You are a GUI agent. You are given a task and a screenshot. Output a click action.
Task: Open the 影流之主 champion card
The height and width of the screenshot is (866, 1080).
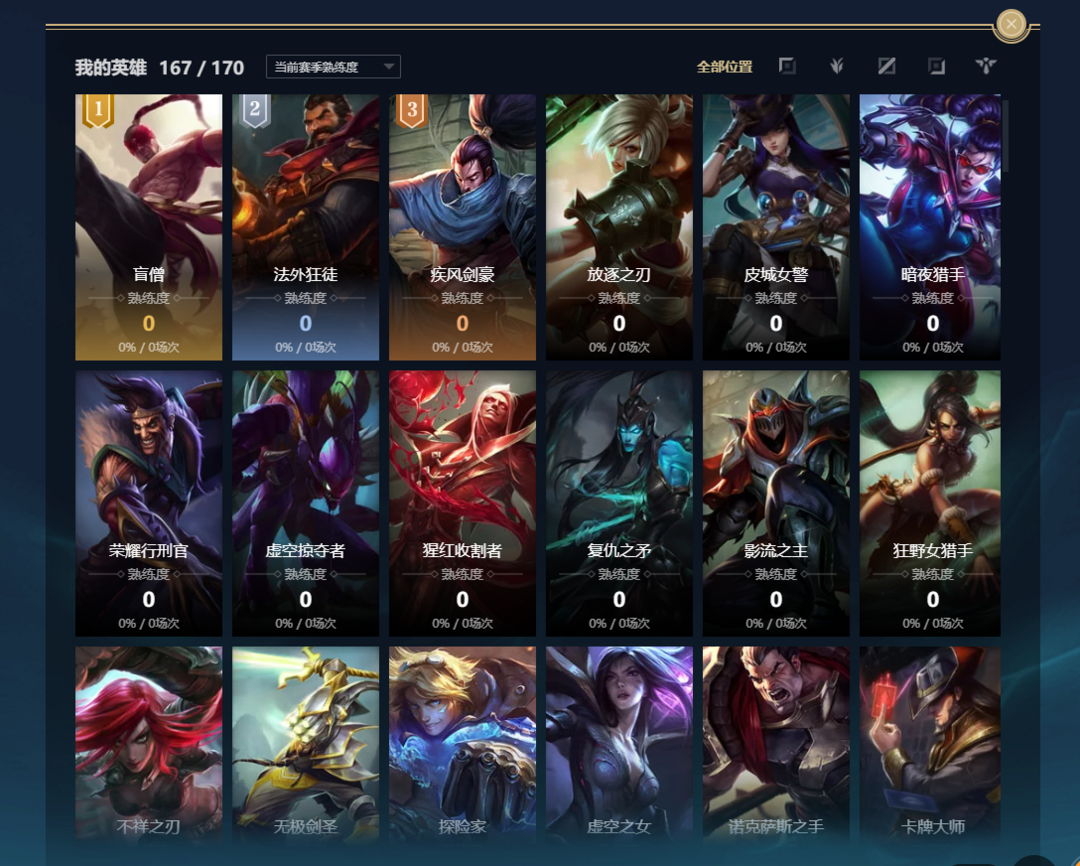[x=776, y=504]
